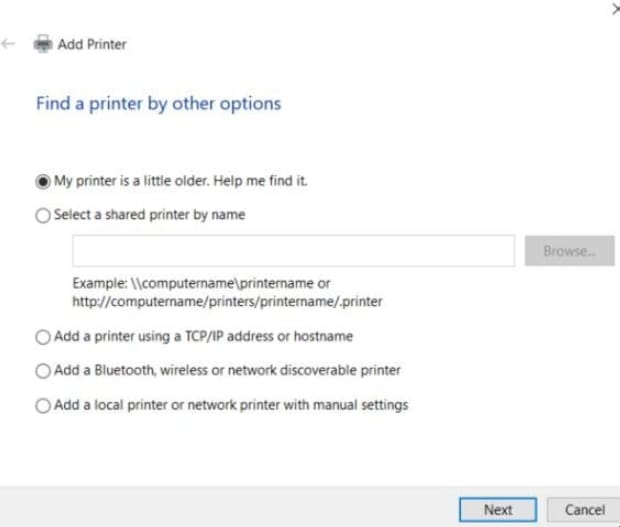Click the back arrow in the title bar

pos(9,44)
